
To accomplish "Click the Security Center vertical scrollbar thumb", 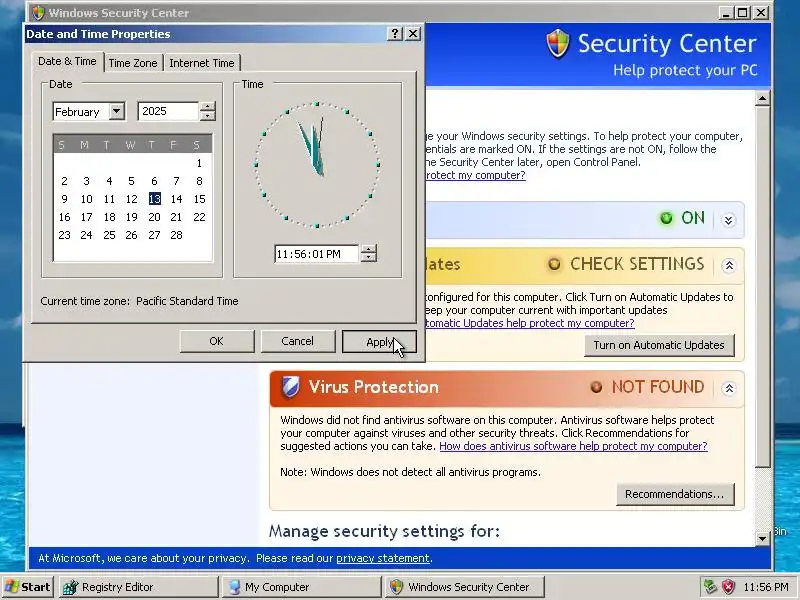I will [762, 286].
